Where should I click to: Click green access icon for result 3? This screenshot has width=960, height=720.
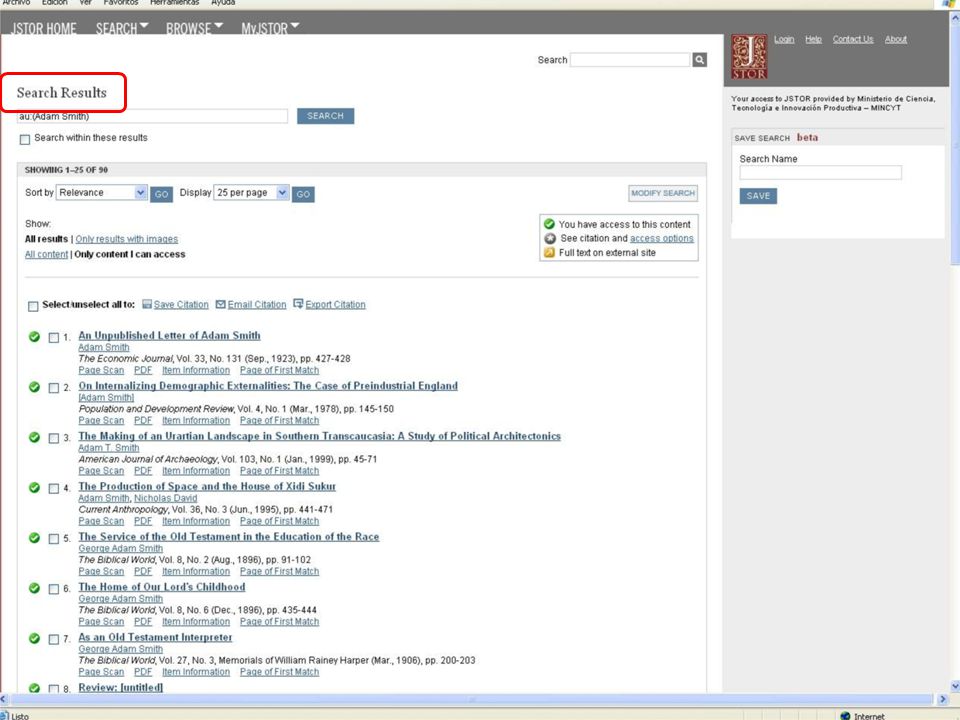tap(34, 437)
